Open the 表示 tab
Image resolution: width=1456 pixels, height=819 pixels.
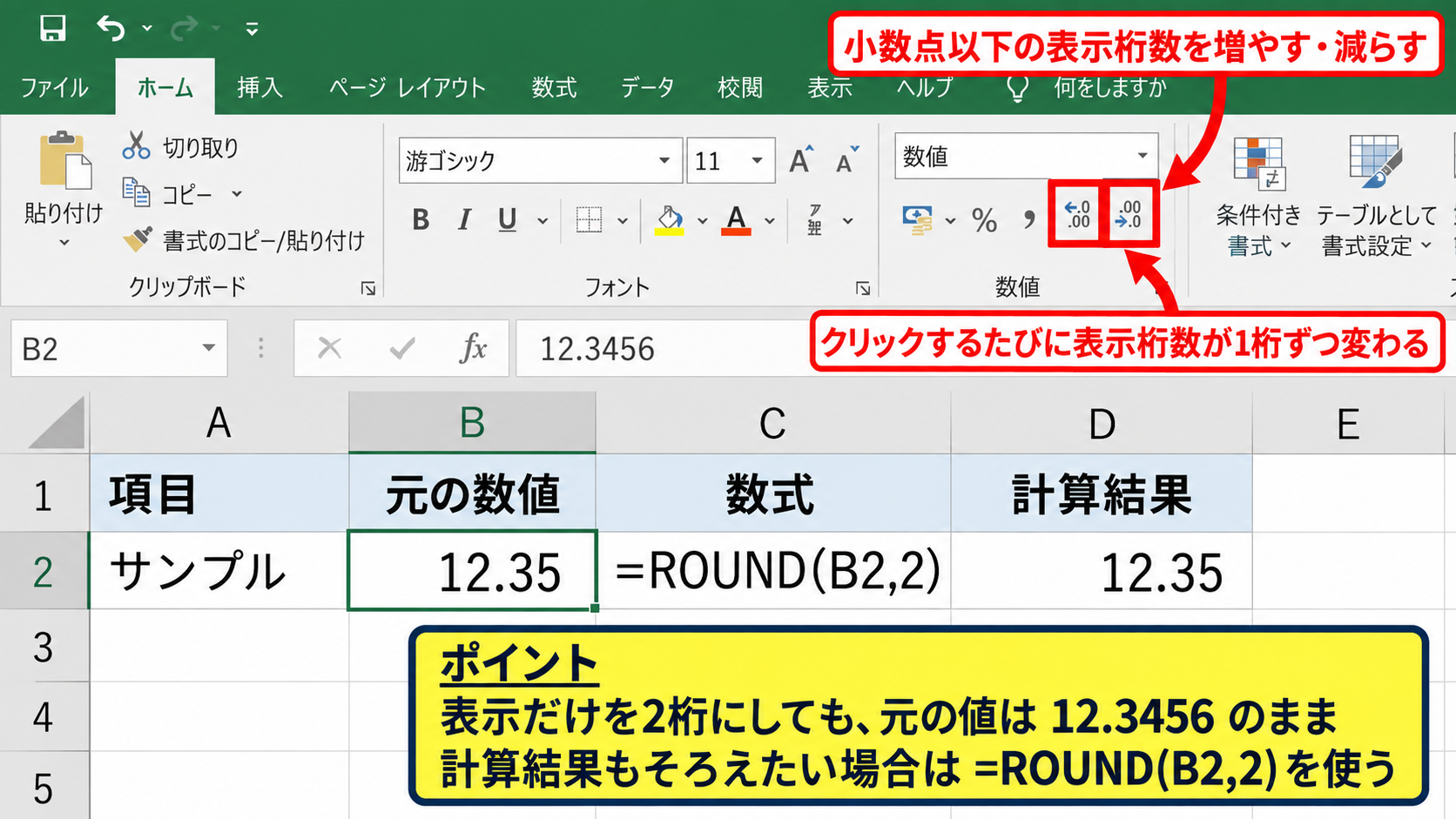click(829, 88)
